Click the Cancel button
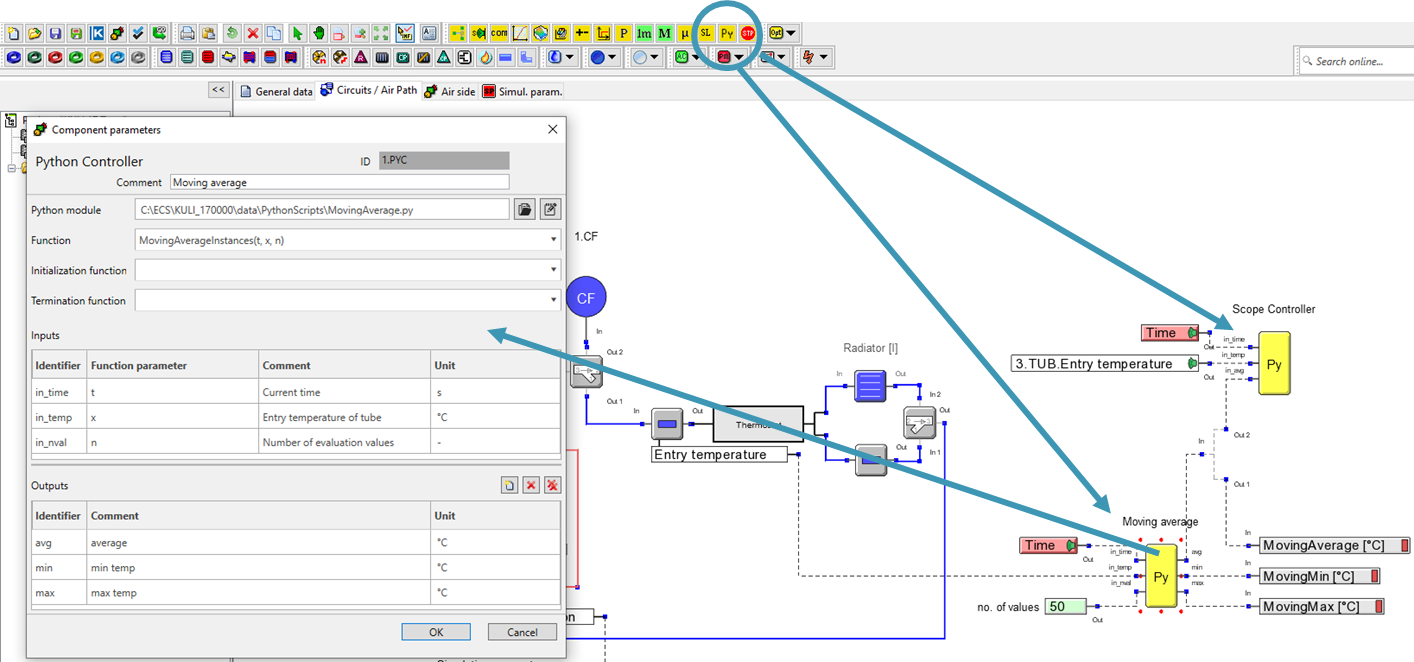The width and height of the screenshot is (1414, 662). [522, 632]
